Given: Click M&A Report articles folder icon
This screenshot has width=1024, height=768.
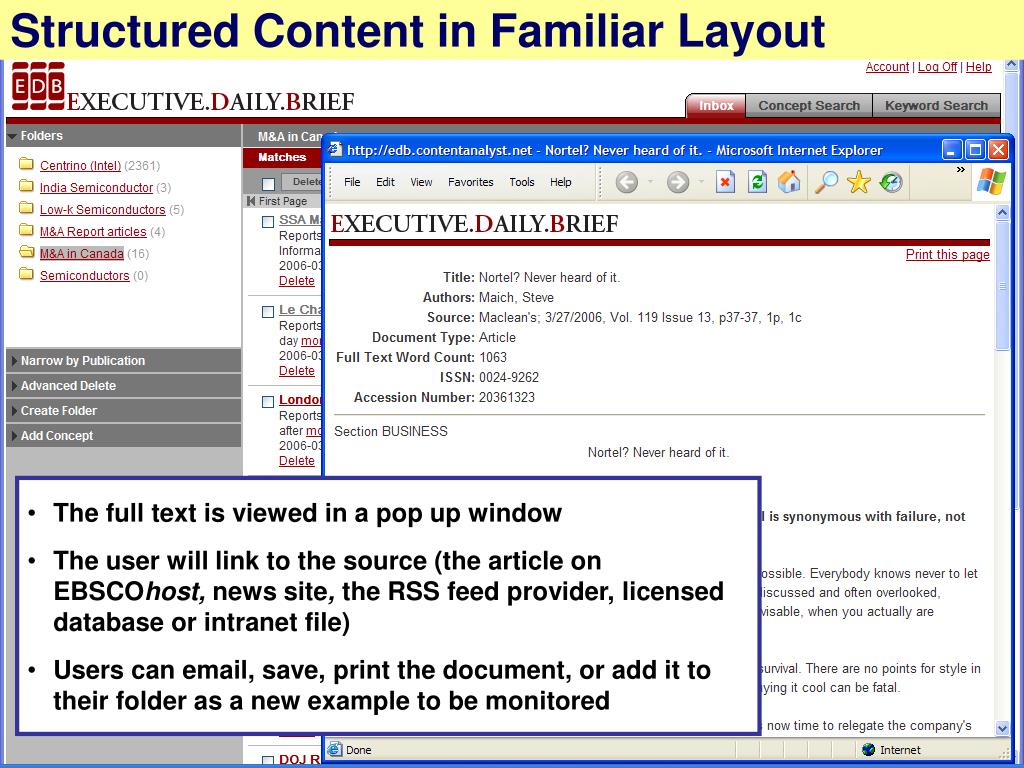Looking at the screenshot, I should coord(26,230).
